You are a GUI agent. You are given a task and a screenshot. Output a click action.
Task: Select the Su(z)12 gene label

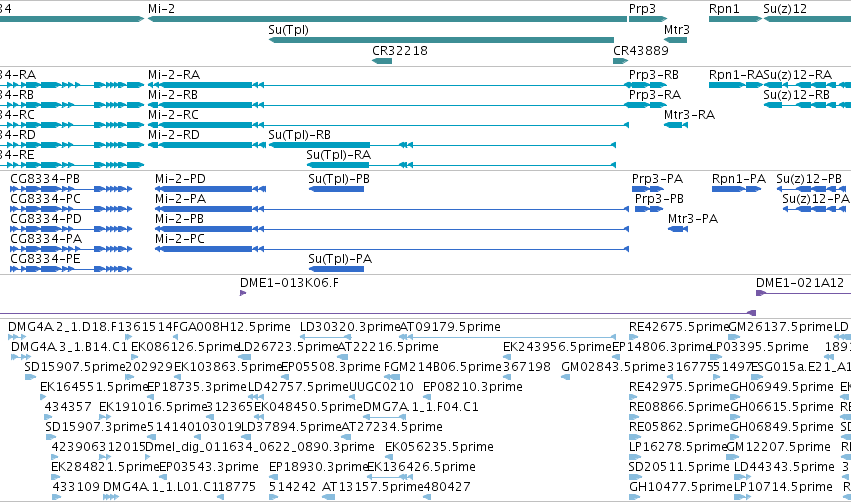point(785,9)
